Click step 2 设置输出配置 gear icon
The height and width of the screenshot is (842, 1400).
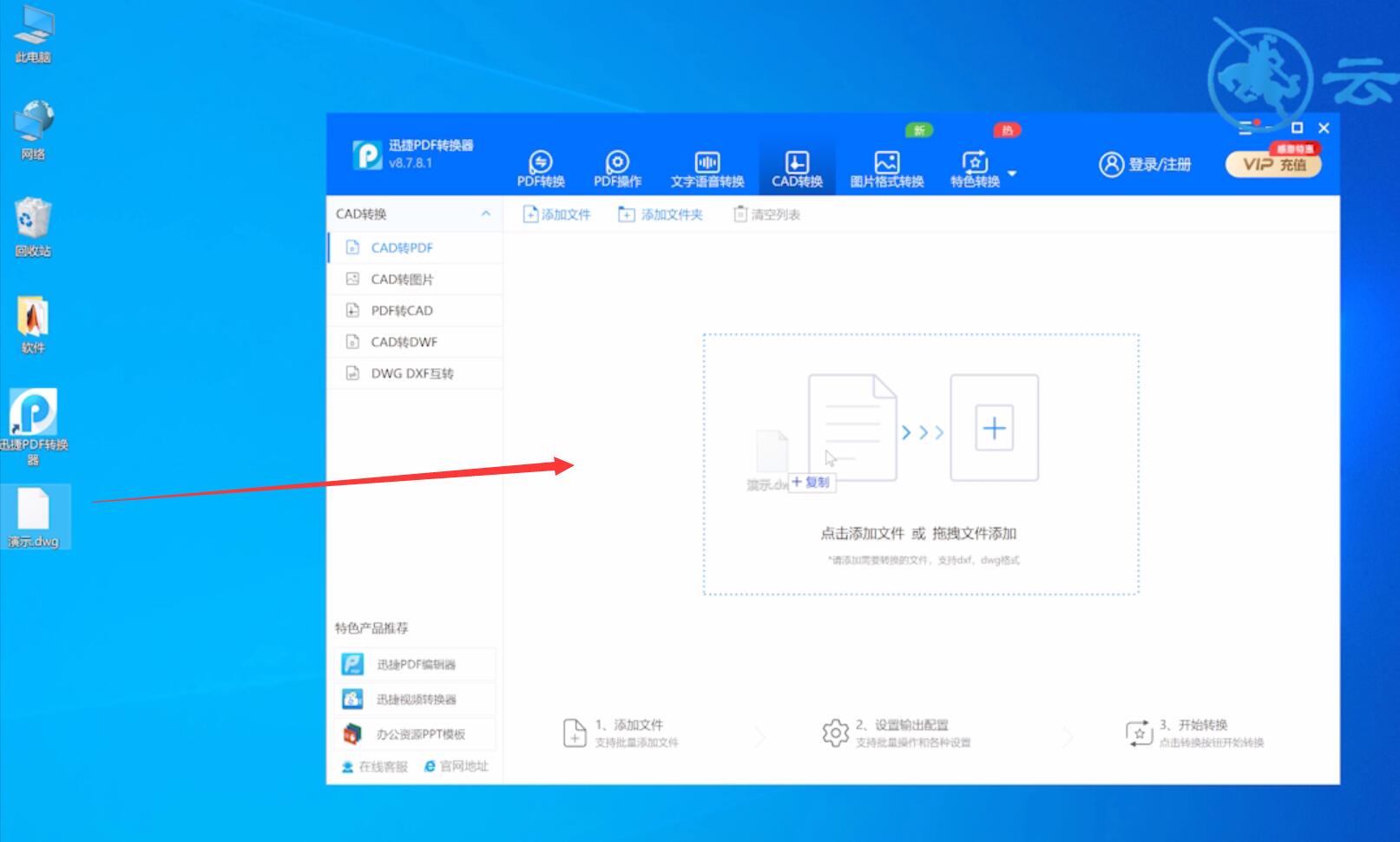pos(835,733)
